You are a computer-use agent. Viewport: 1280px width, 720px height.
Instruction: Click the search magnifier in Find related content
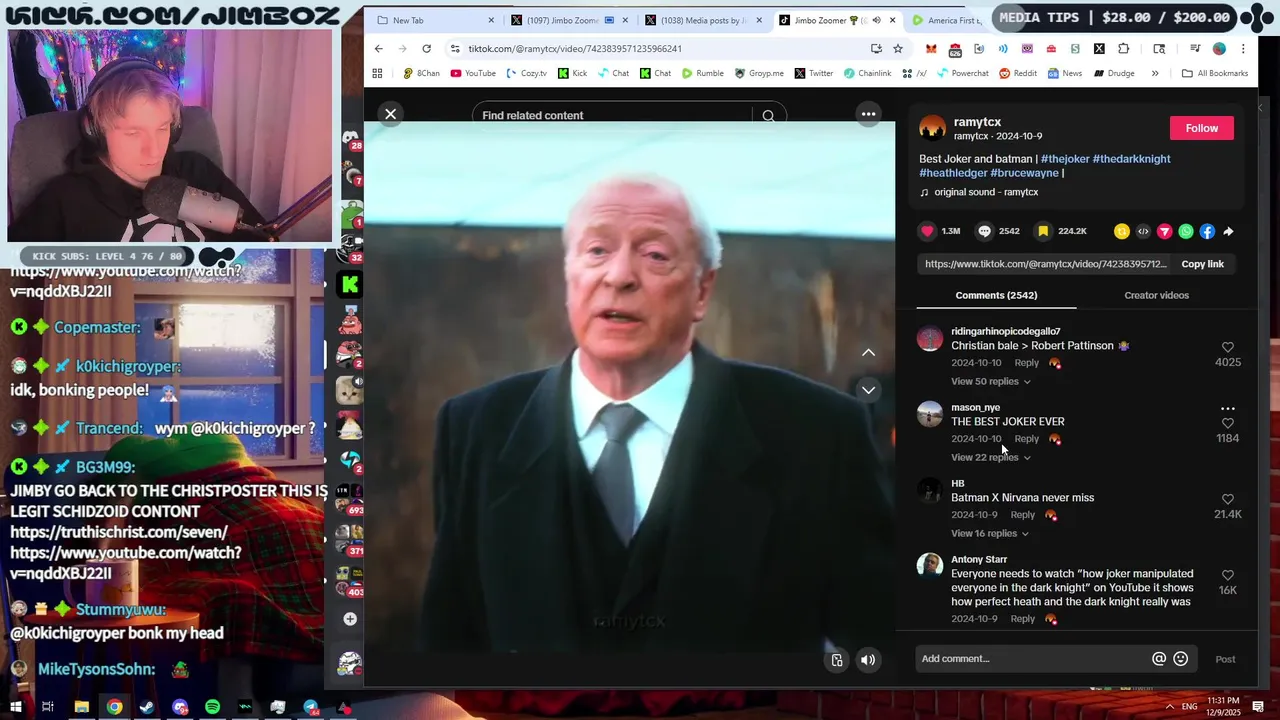768,116
